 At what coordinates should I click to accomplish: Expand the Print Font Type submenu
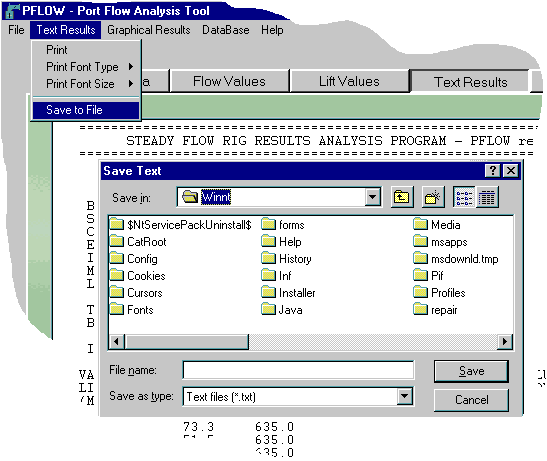(87, 67)
